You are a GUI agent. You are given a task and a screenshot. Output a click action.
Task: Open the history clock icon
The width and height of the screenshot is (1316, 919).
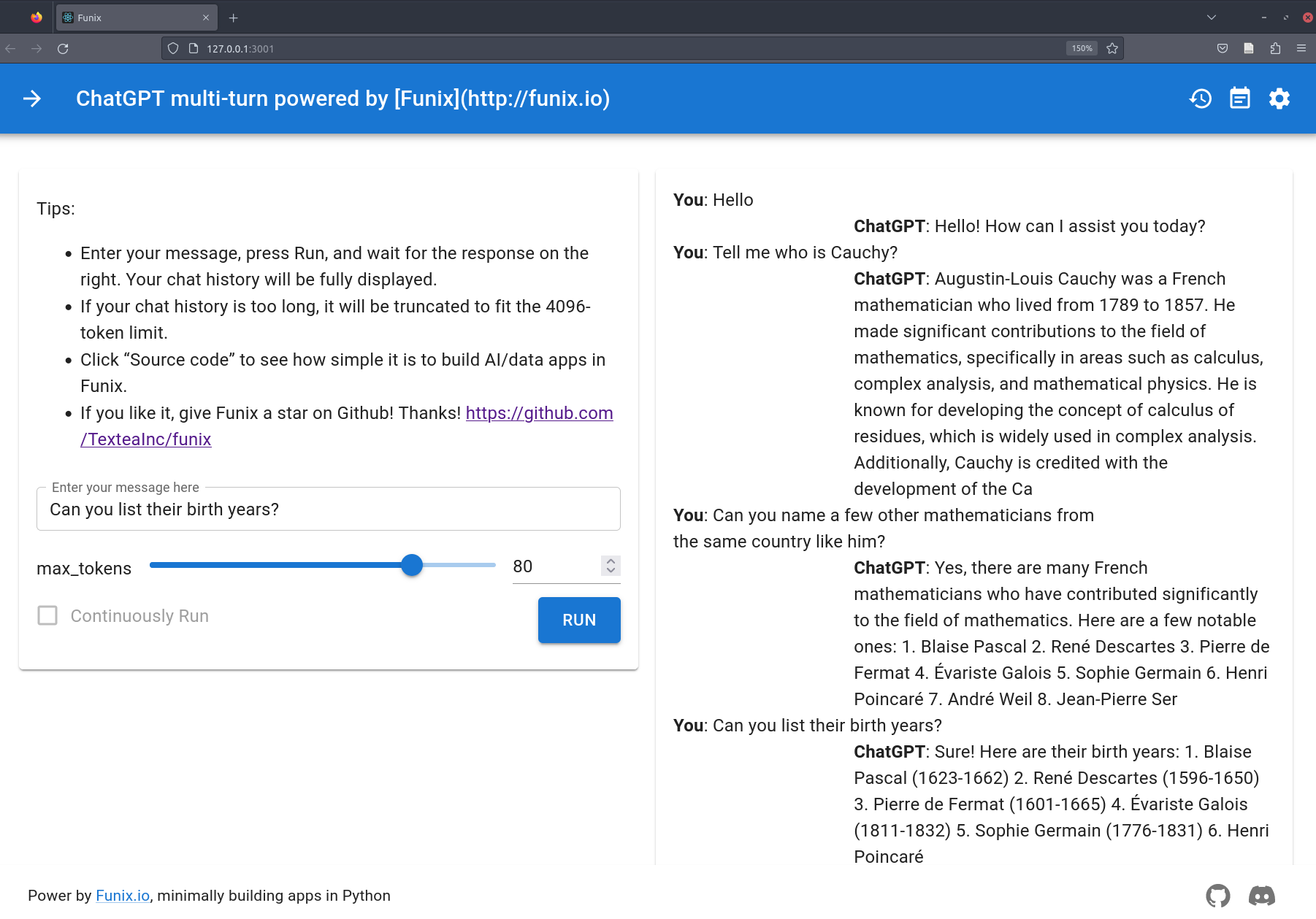(x=1201, y=99)
